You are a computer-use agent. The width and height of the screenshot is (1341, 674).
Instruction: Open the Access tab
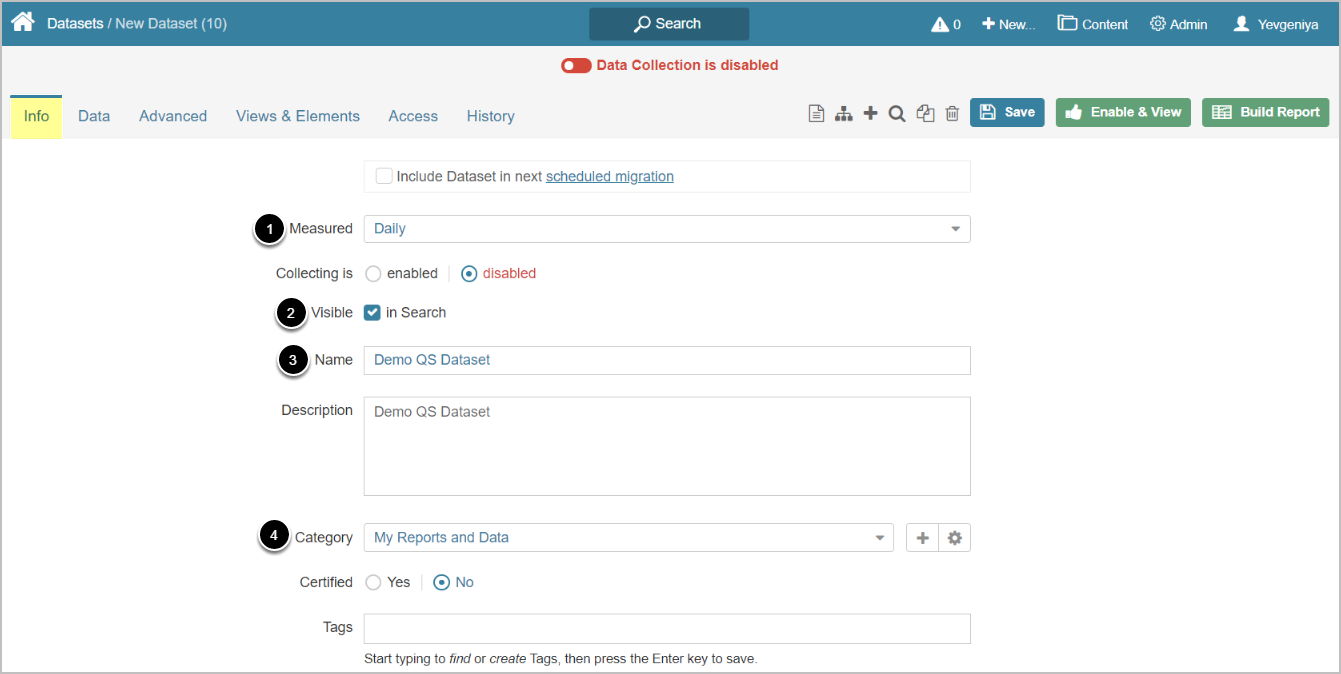[413, 117]
